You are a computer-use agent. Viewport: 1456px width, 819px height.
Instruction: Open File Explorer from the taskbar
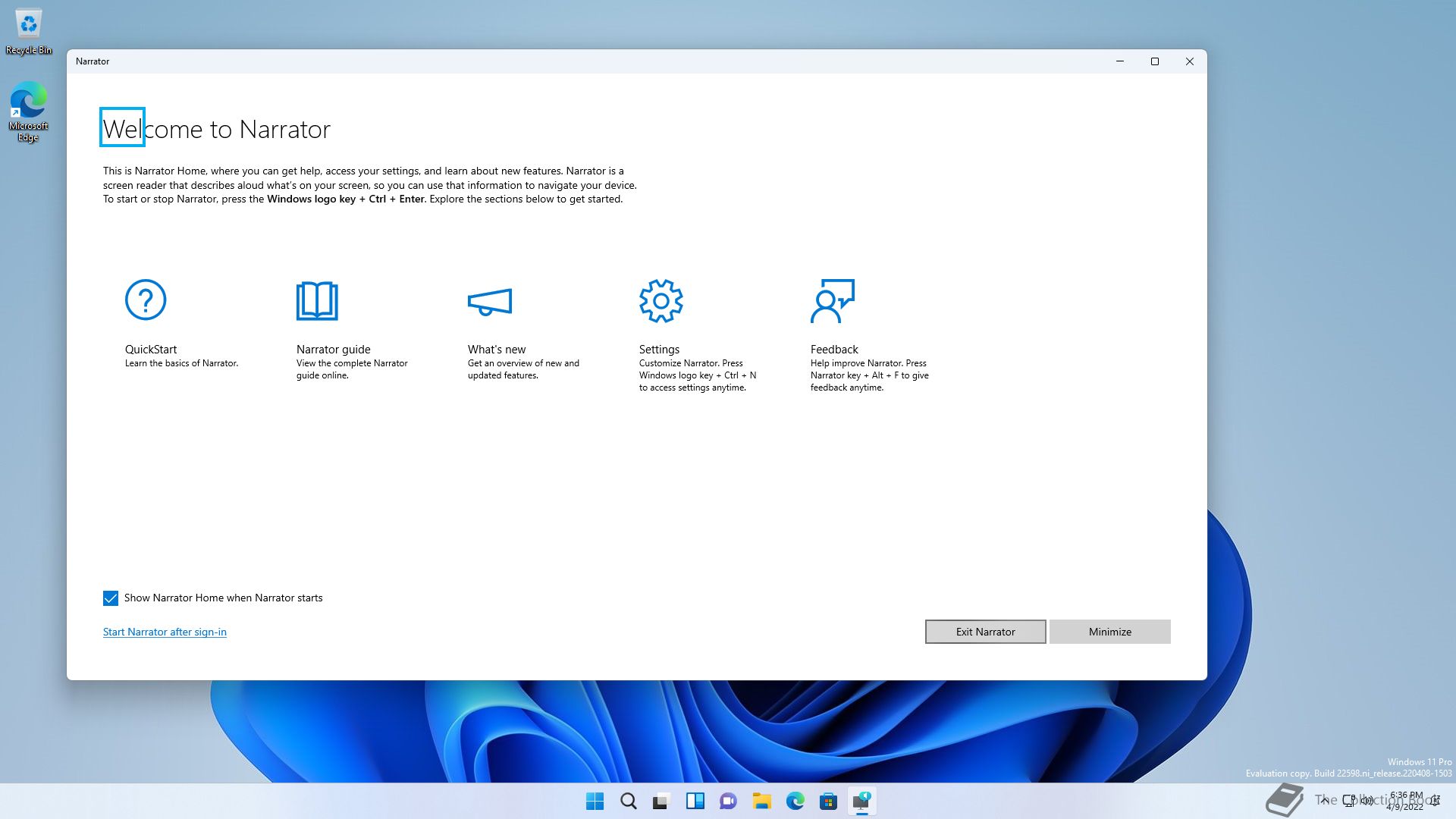[762, 801]
